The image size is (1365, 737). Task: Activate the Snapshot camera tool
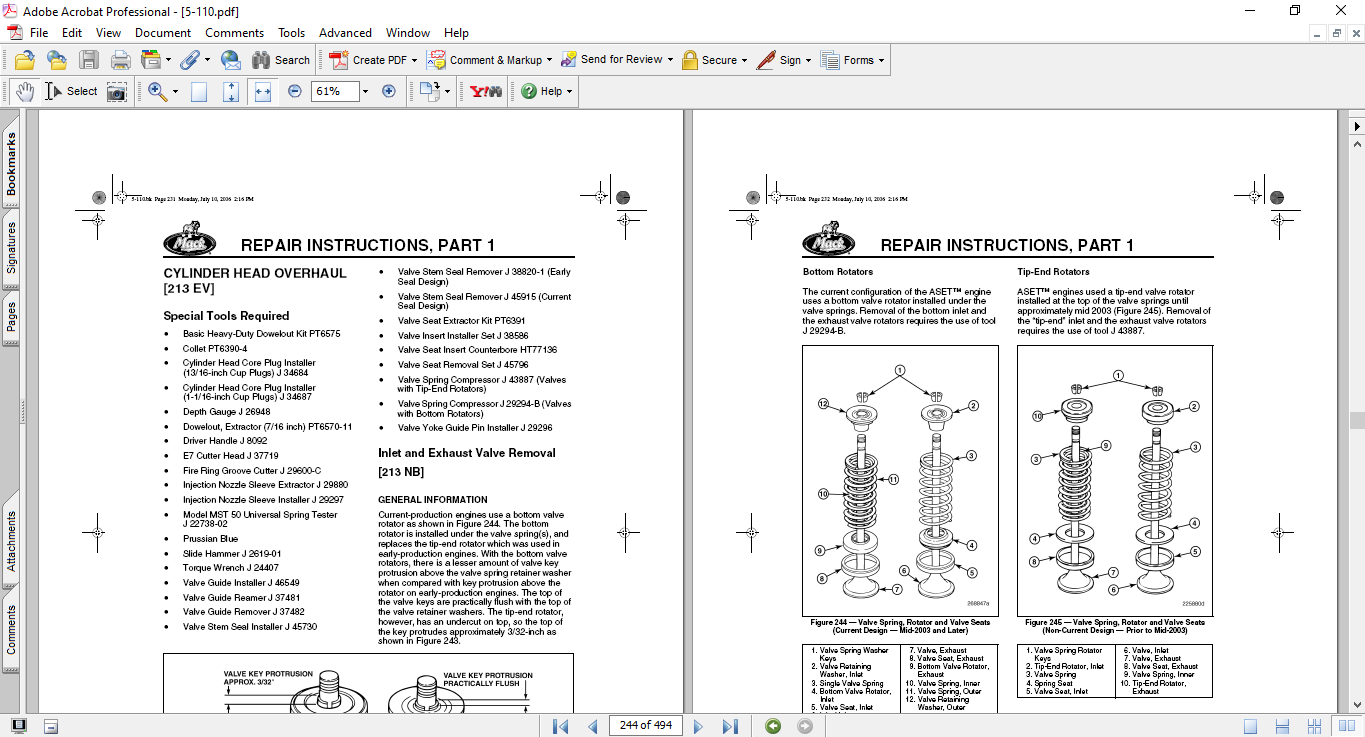[x=117, y=91]
